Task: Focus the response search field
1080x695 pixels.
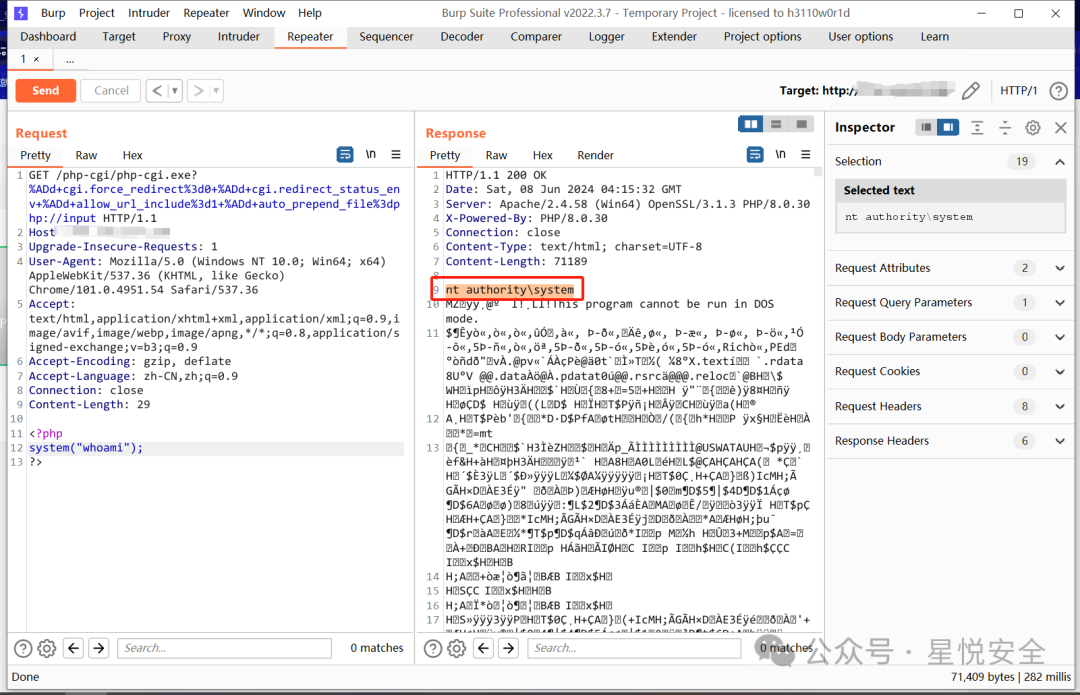Action: pos(634,647)
